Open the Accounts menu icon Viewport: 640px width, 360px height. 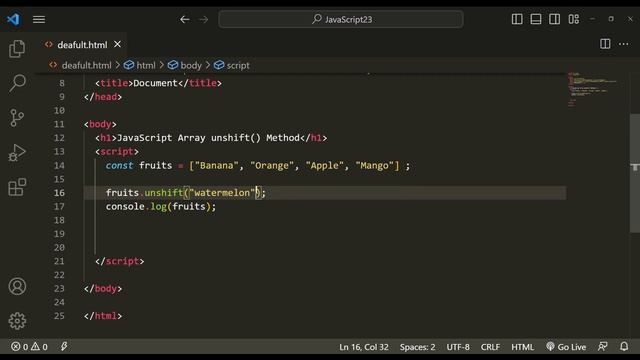point(17,287)
